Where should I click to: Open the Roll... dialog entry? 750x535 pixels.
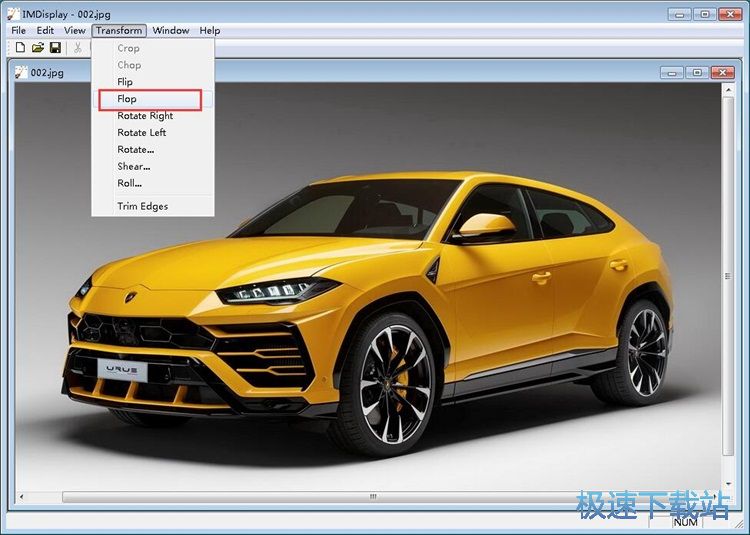tap(153, 183)
